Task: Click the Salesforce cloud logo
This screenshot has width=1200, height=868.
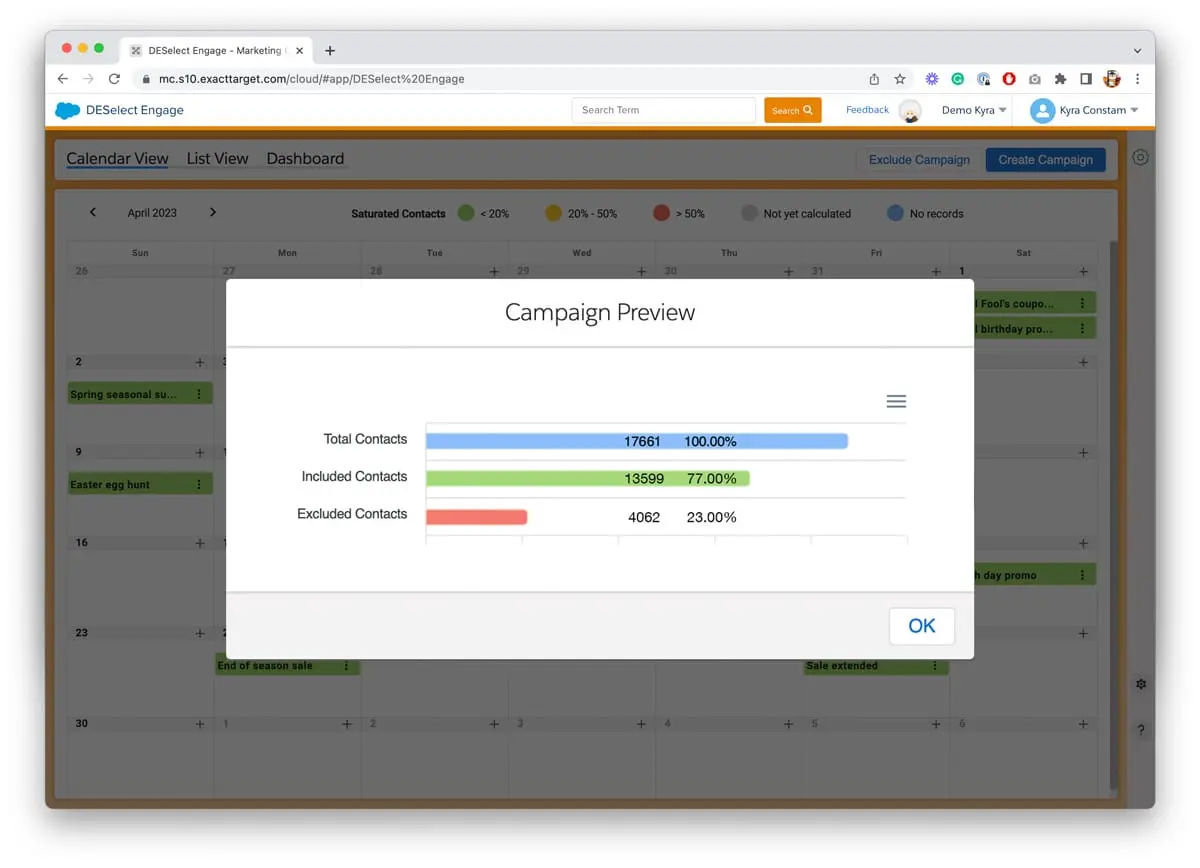Action: point(68,110)
